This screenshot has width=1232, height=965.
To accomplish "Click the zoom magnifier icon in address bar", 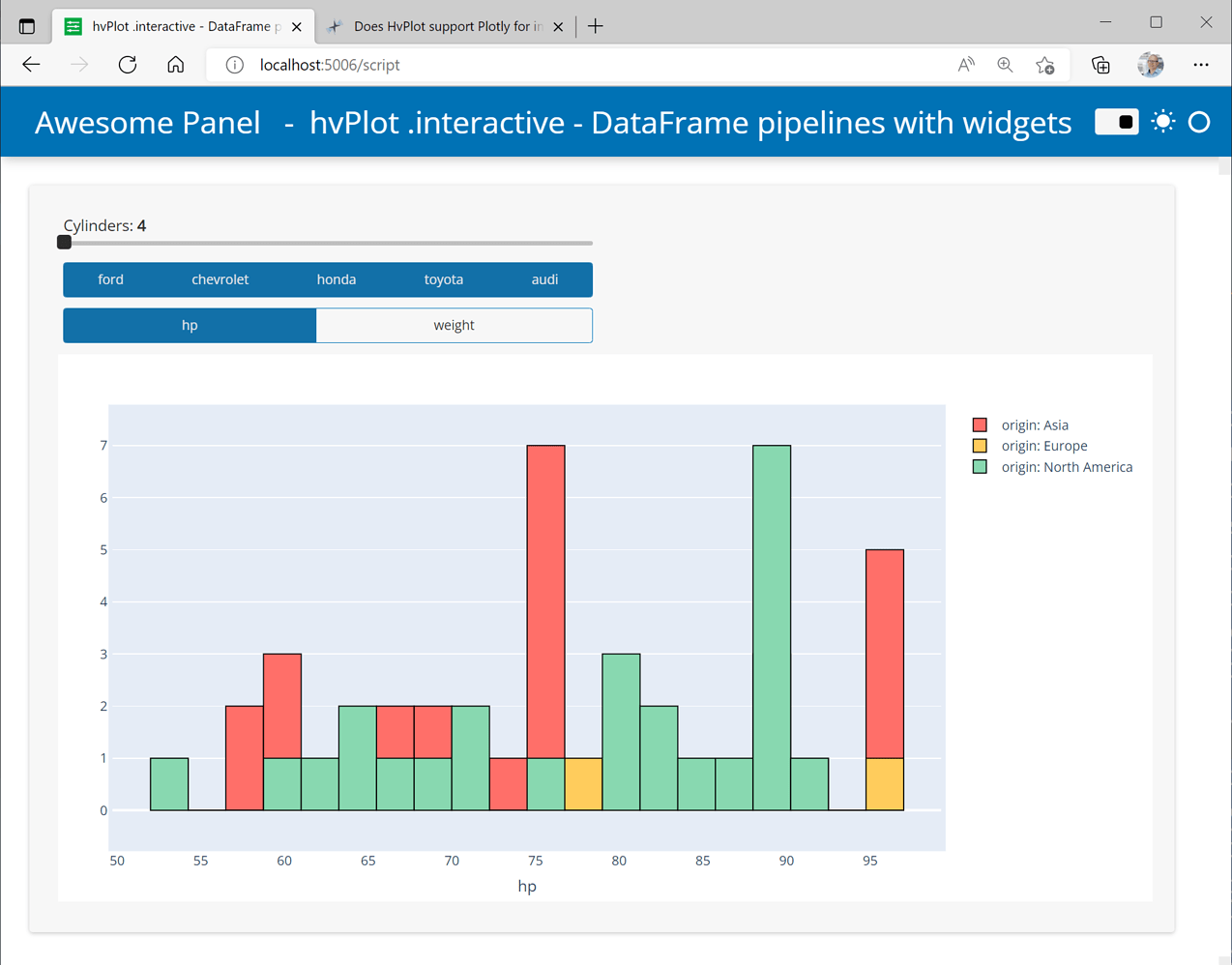I will (x=1005, y=65).
